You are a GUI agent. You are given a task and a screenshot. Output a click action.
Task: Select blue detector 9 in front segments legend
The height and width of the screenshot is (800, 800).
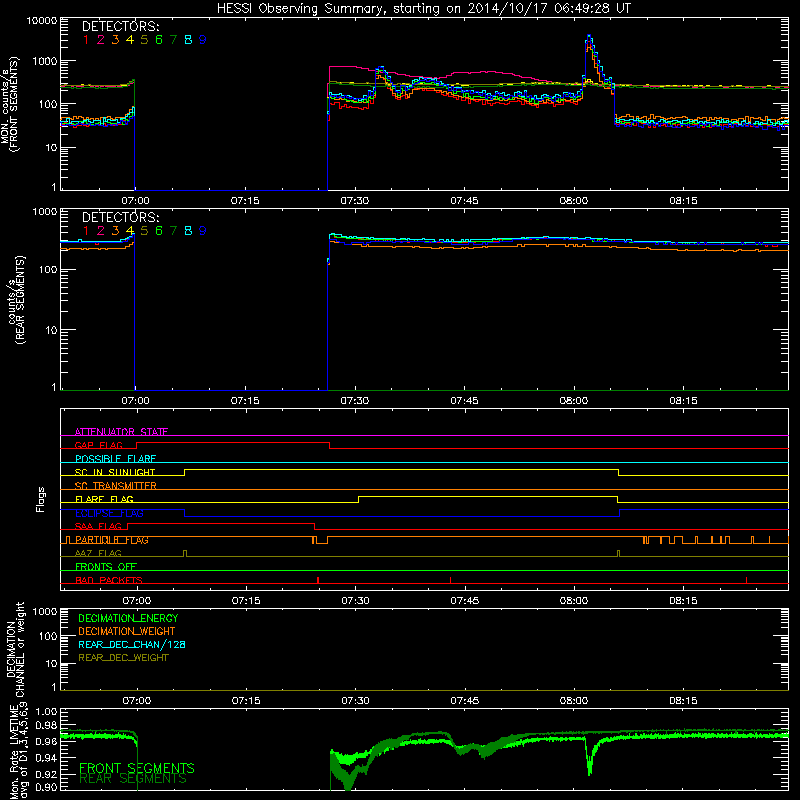[x=203, y=40]
